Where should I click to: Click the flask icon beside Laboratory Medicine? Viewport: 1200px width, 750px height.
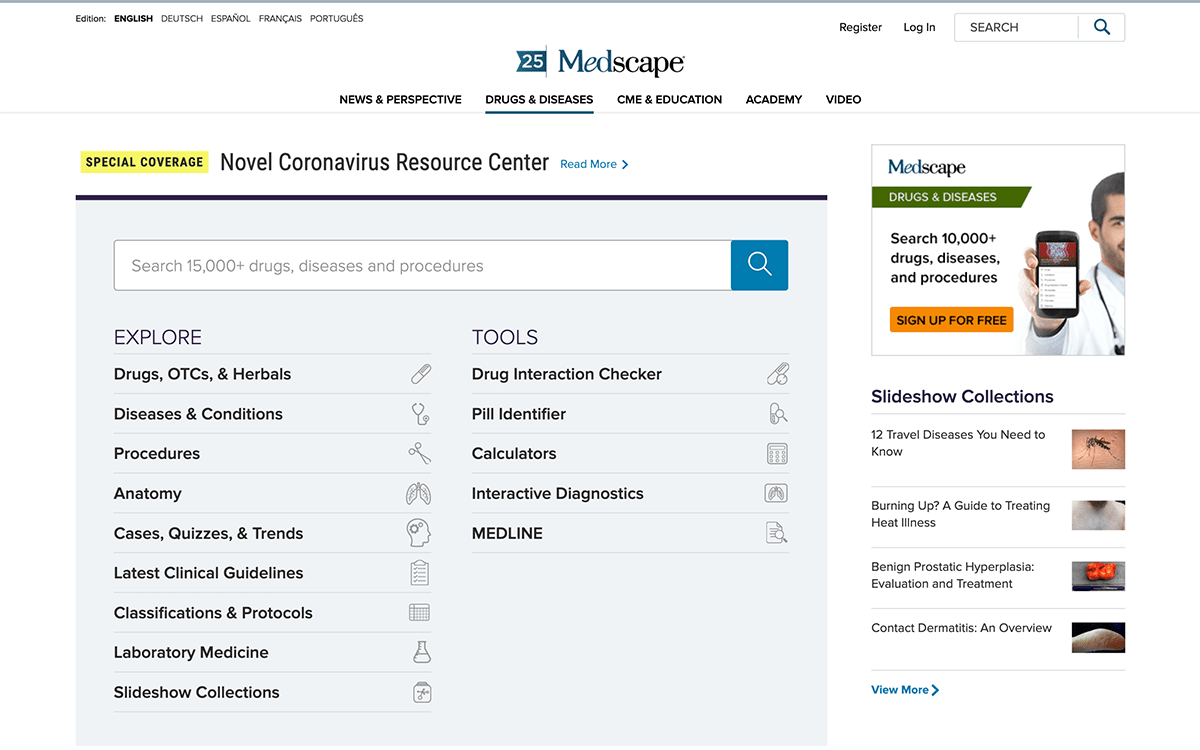pos(422,652)
